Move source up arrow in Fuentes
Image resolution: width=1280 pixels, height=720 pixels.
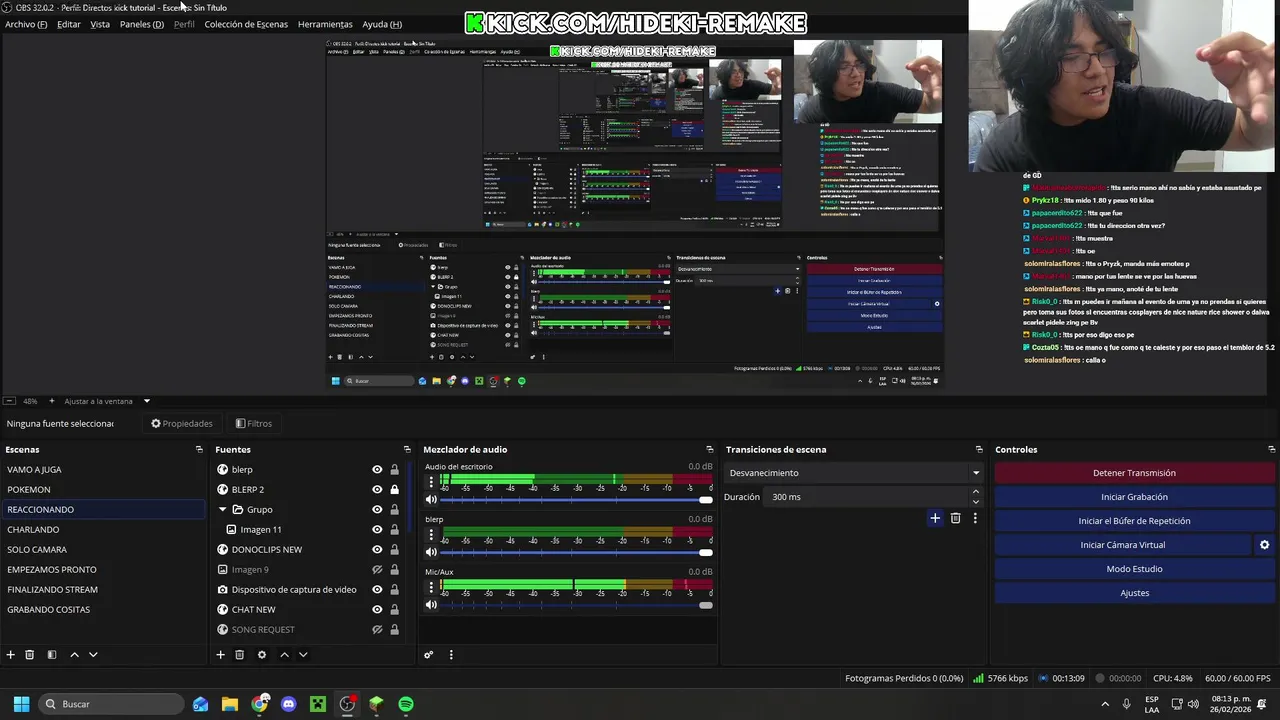tap(284, 655)
